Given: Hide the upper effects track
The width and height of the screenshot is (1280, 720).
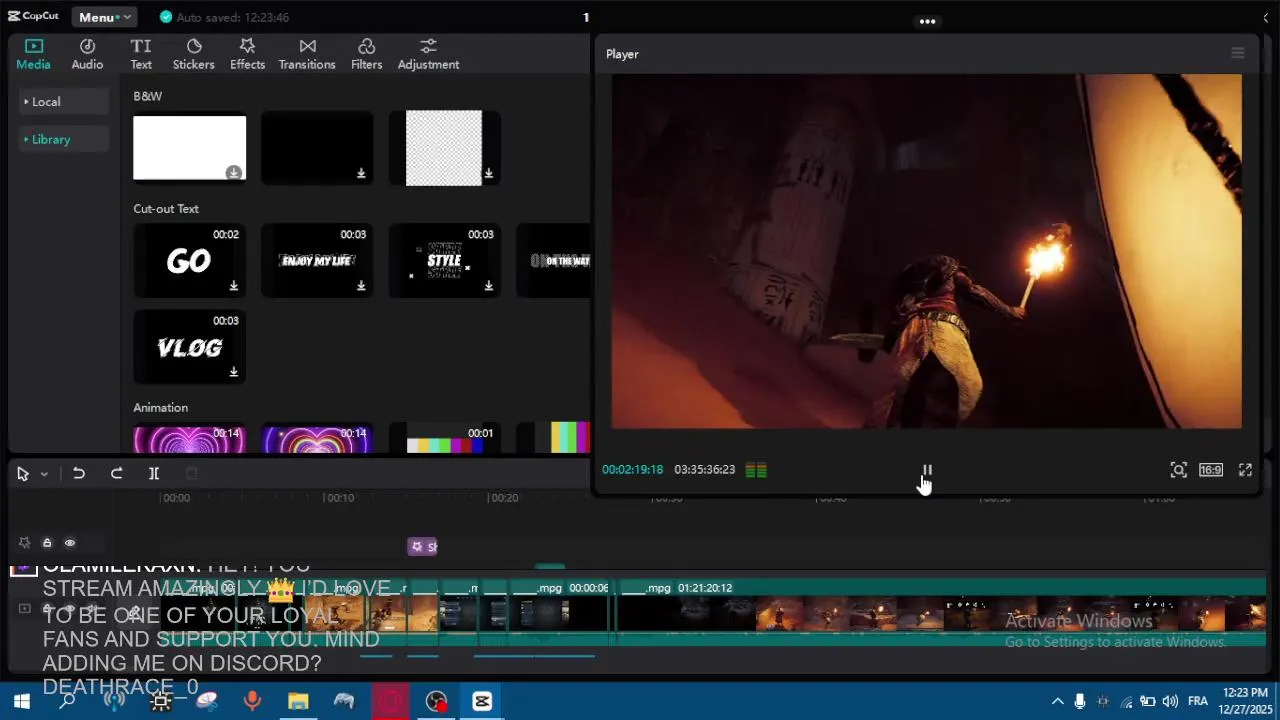Looking at the screenshot, I should (70, 543).
